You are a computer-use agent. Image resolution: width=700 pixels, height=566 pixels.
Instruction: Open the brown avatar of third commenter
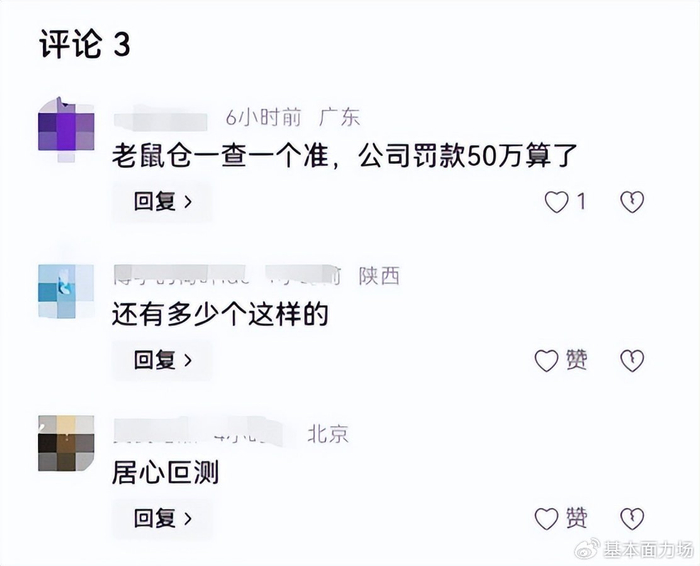(66, 443)
